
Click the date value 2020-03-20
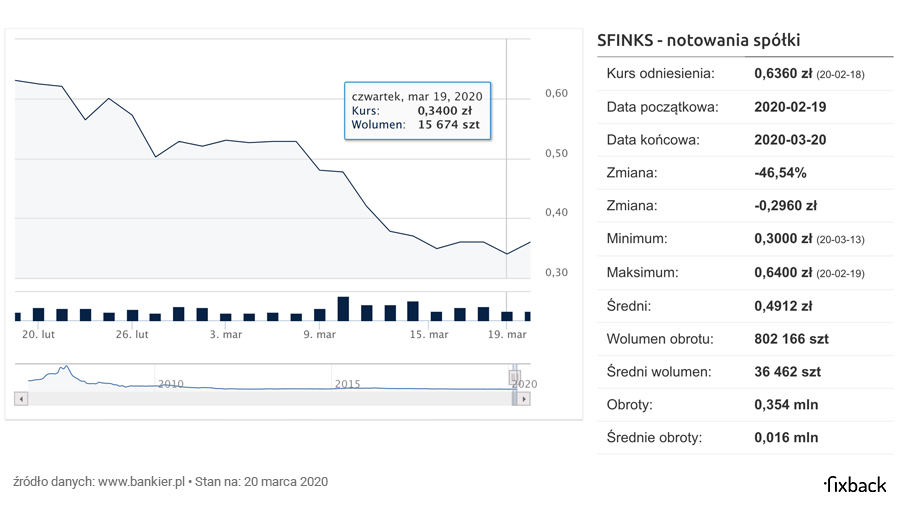tap(790, 139)
